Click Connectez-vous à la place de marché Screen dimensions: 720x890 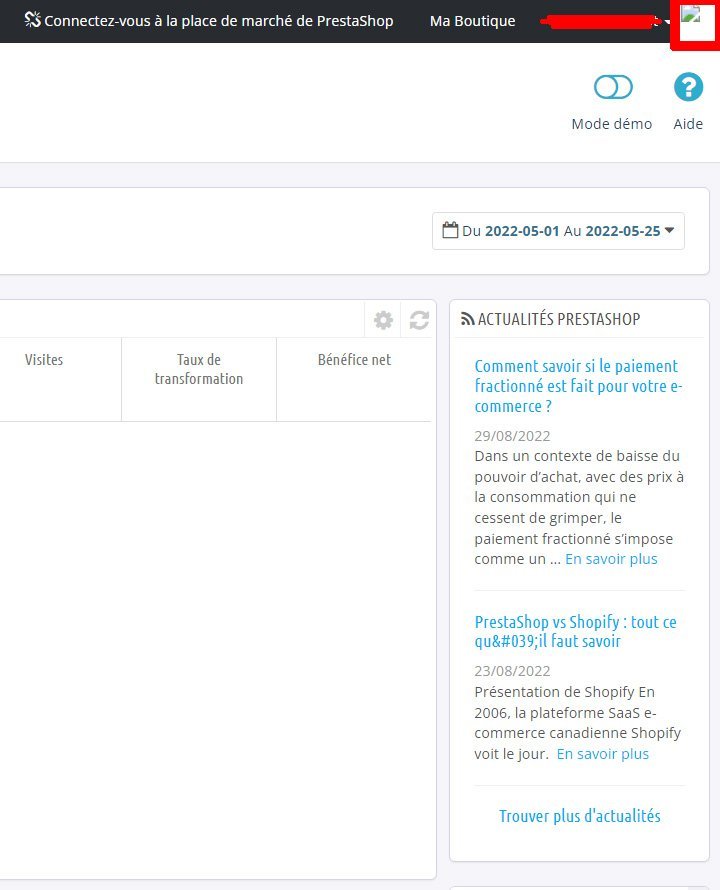pyautogui.click(x=219, y=21)
